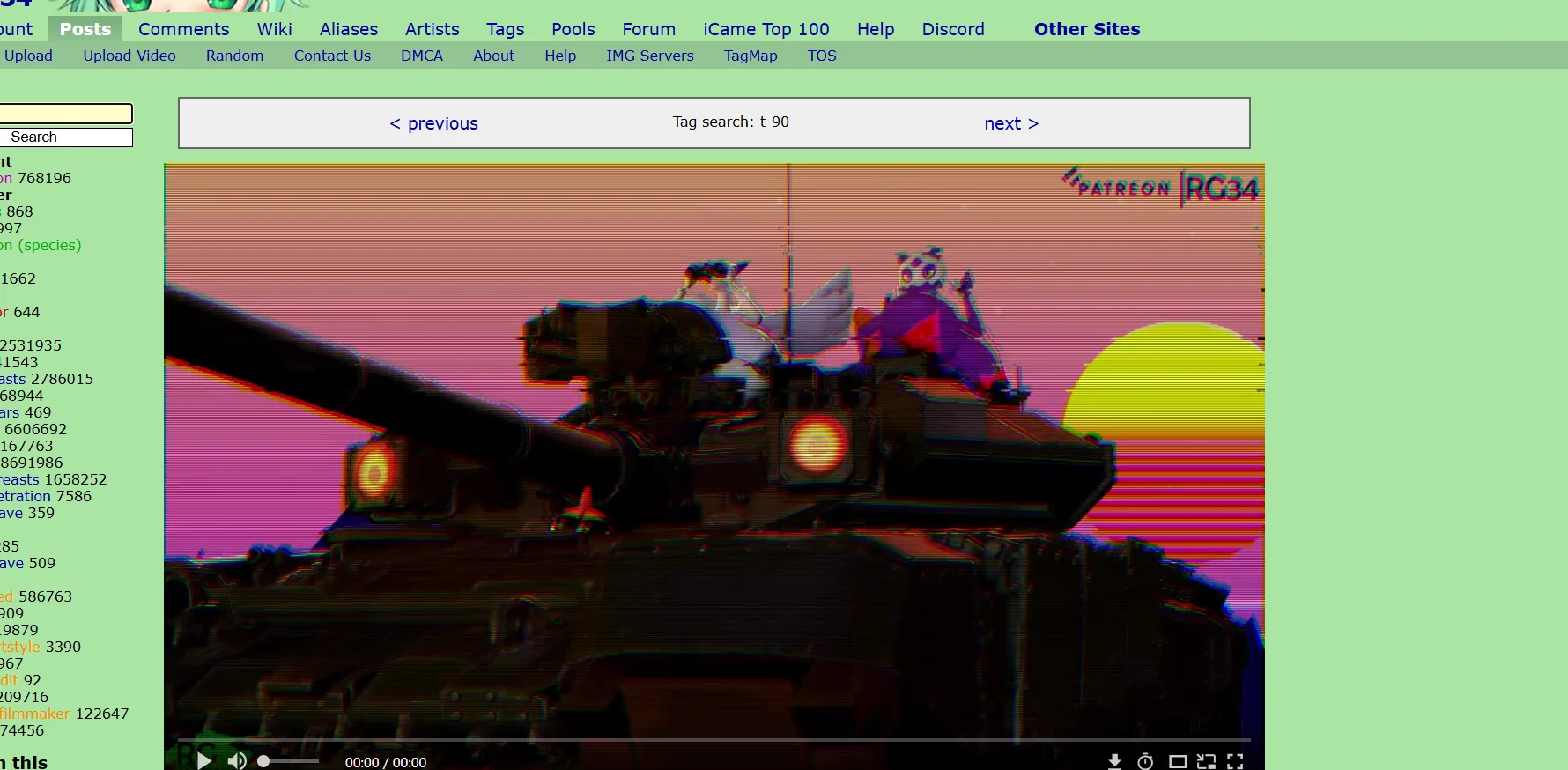Open IMG Servers link
The image size is (1568, 770).
coord(650,56)
